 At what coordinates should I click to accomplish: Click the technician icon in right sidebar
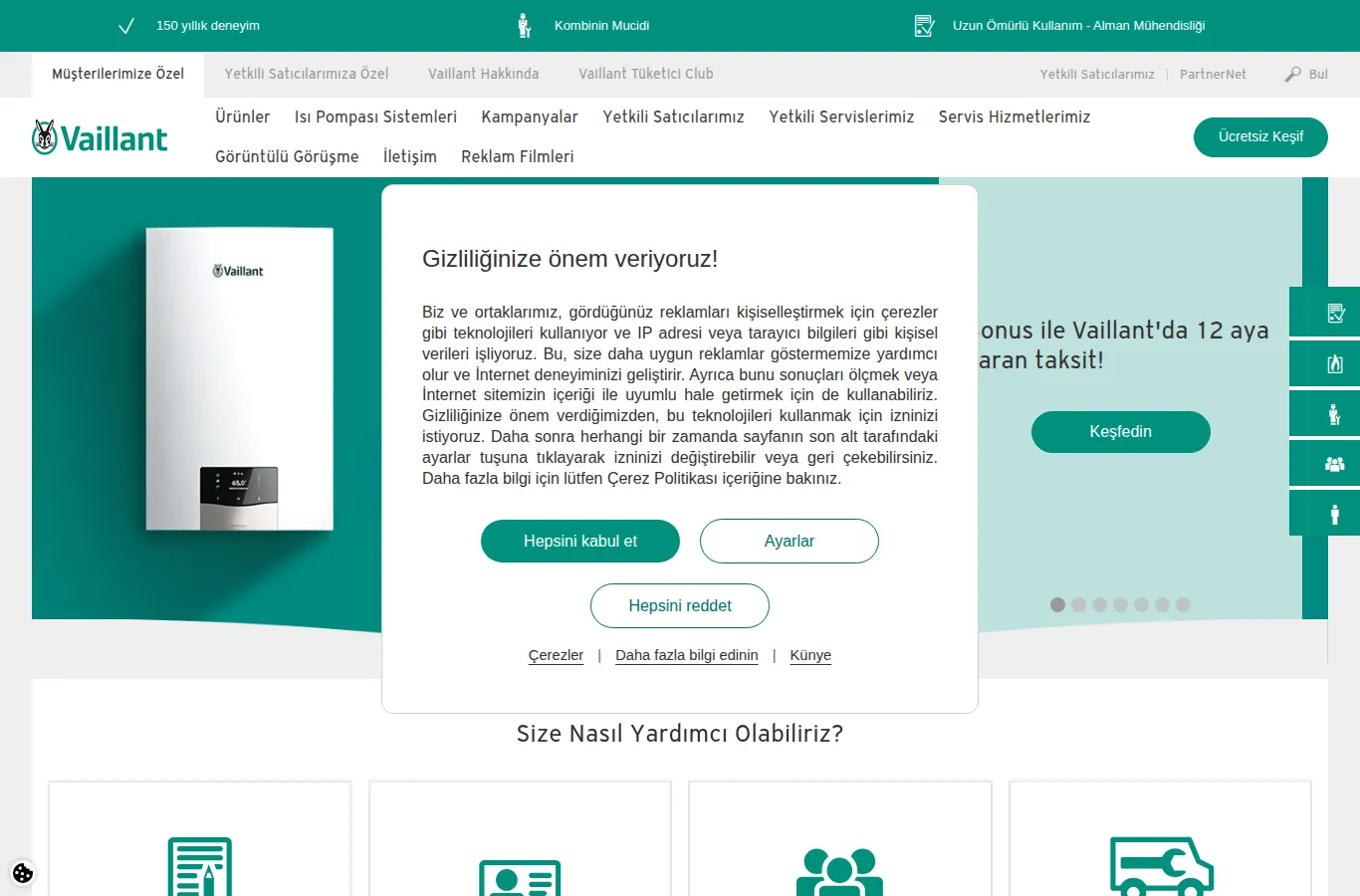(x=1334, y=414)
